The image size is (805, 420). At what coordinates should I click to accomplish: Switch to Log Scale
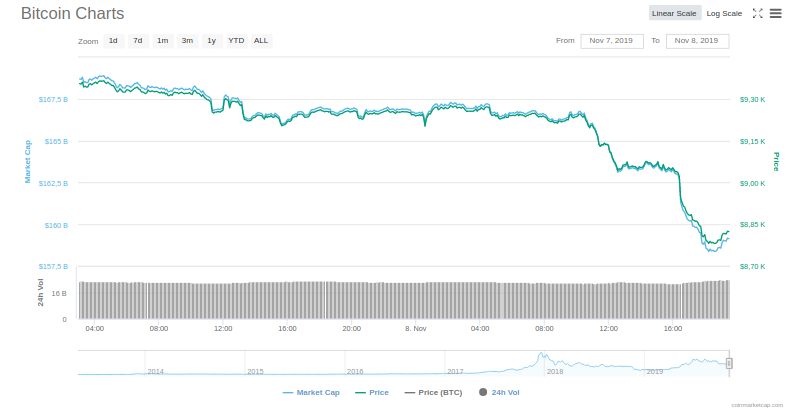724,13
